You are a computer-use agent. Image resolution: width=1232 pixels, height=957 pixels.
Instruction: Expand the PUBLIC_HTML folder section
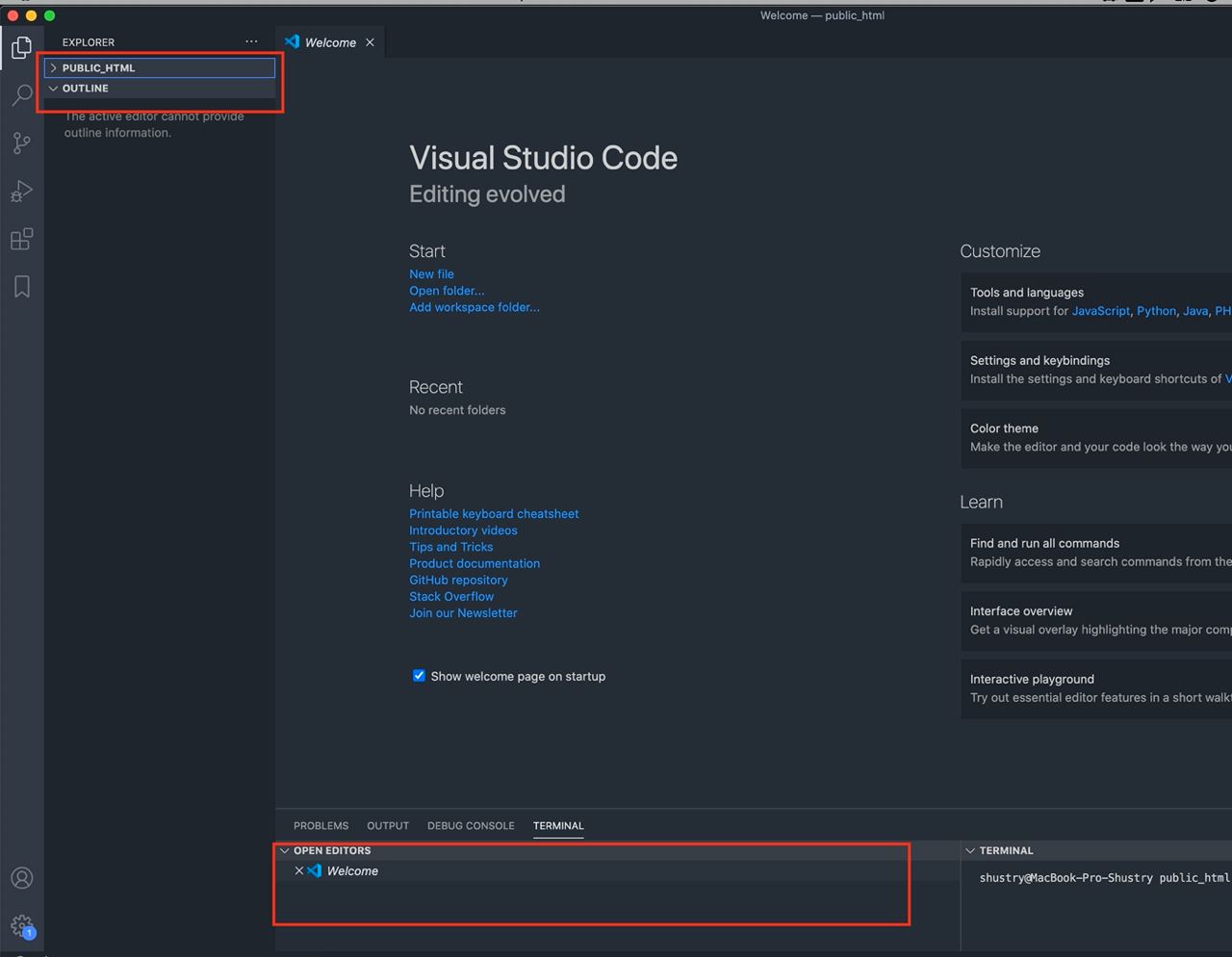pyautogui.click(x=98, y=68)
